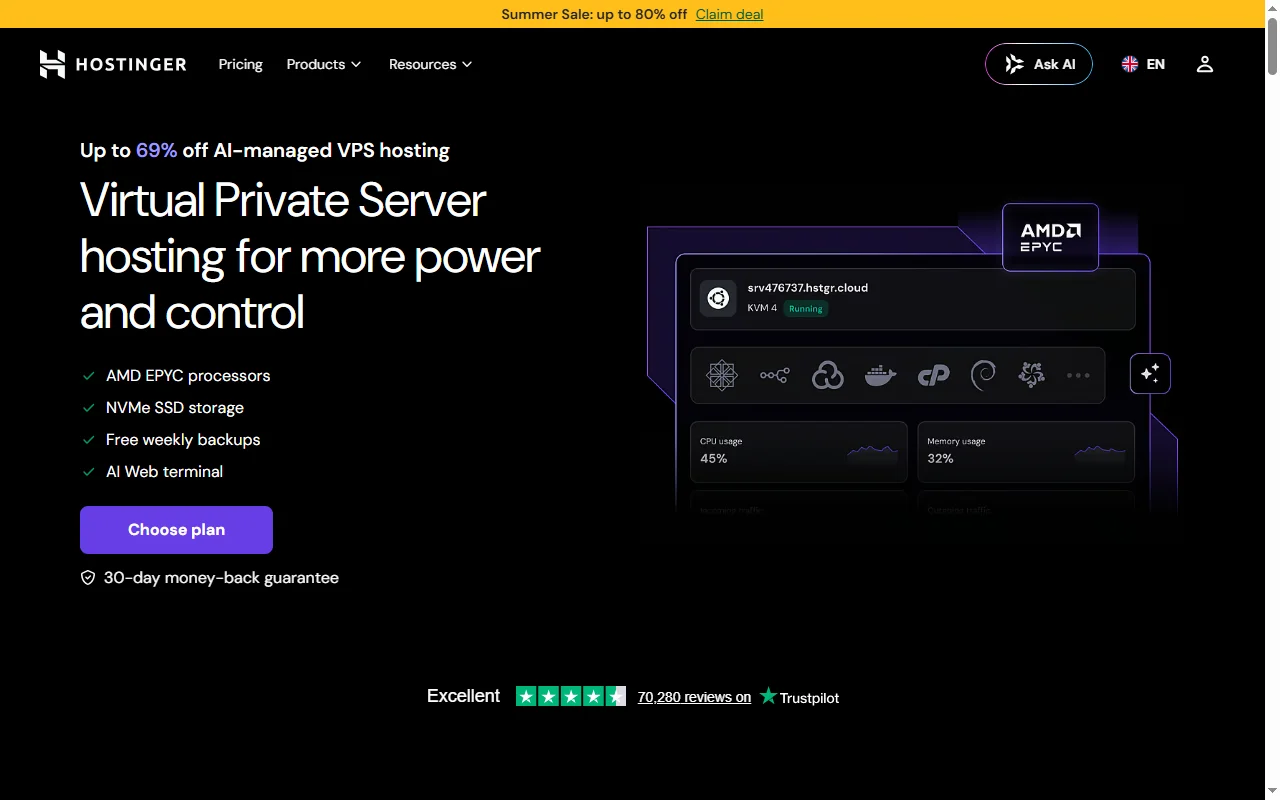
Task: Click the Ask AI sparkle icon
Action: pos(1014,64)
